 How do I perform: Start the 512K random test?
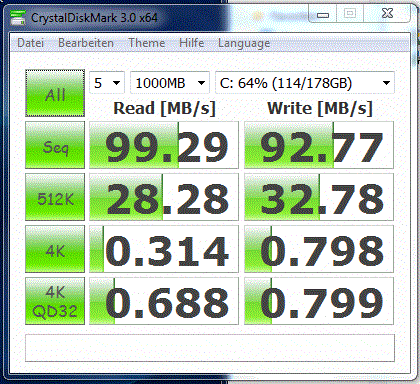[55, 197]
